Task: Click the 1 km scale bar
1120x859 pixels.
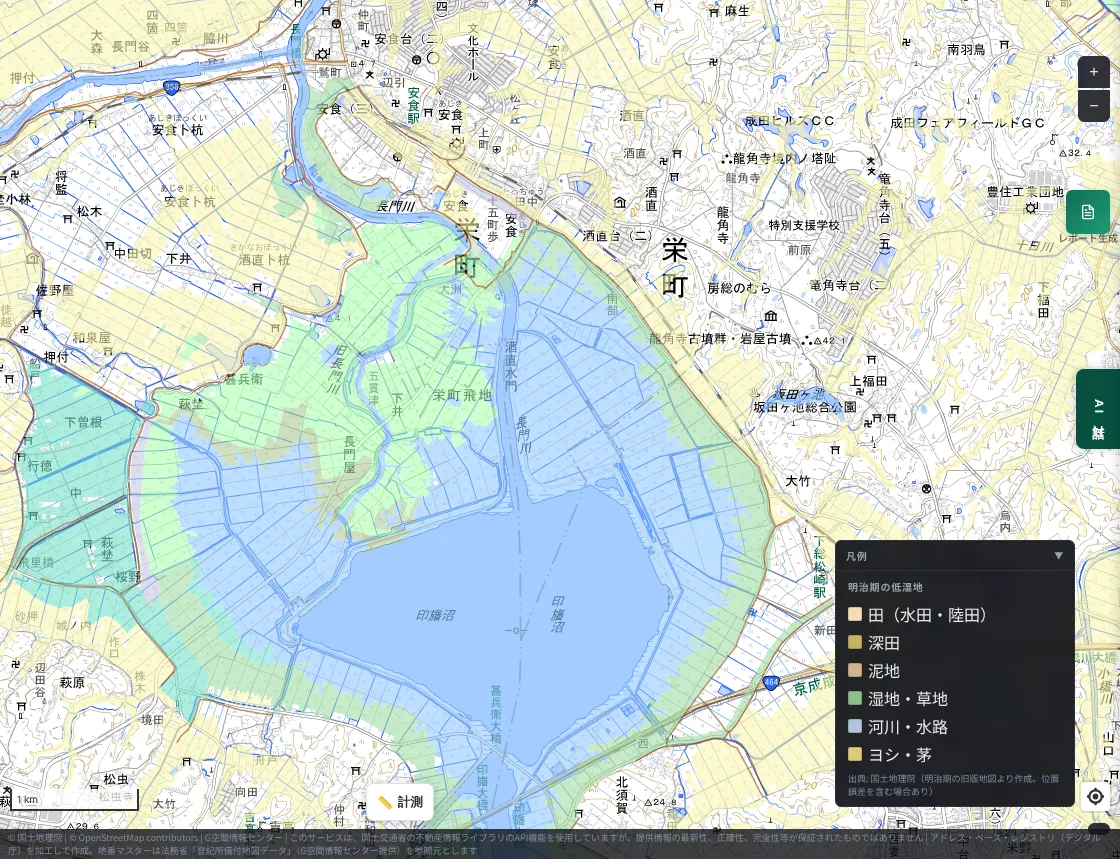Action: coord(76,799)
